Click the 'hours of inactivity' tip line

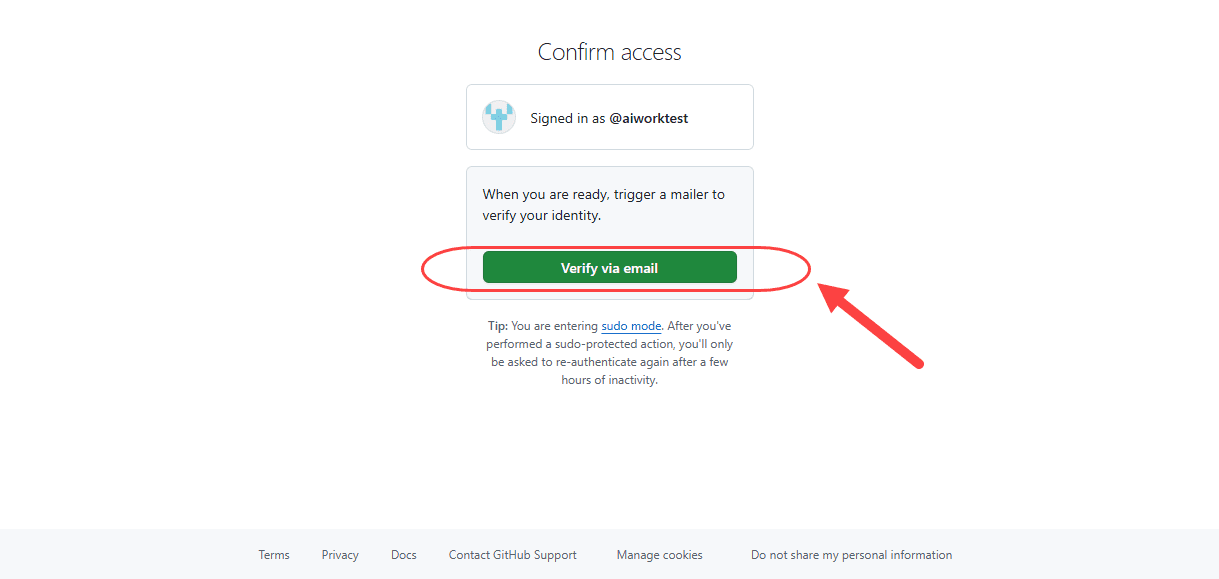[x=610, y=380]
